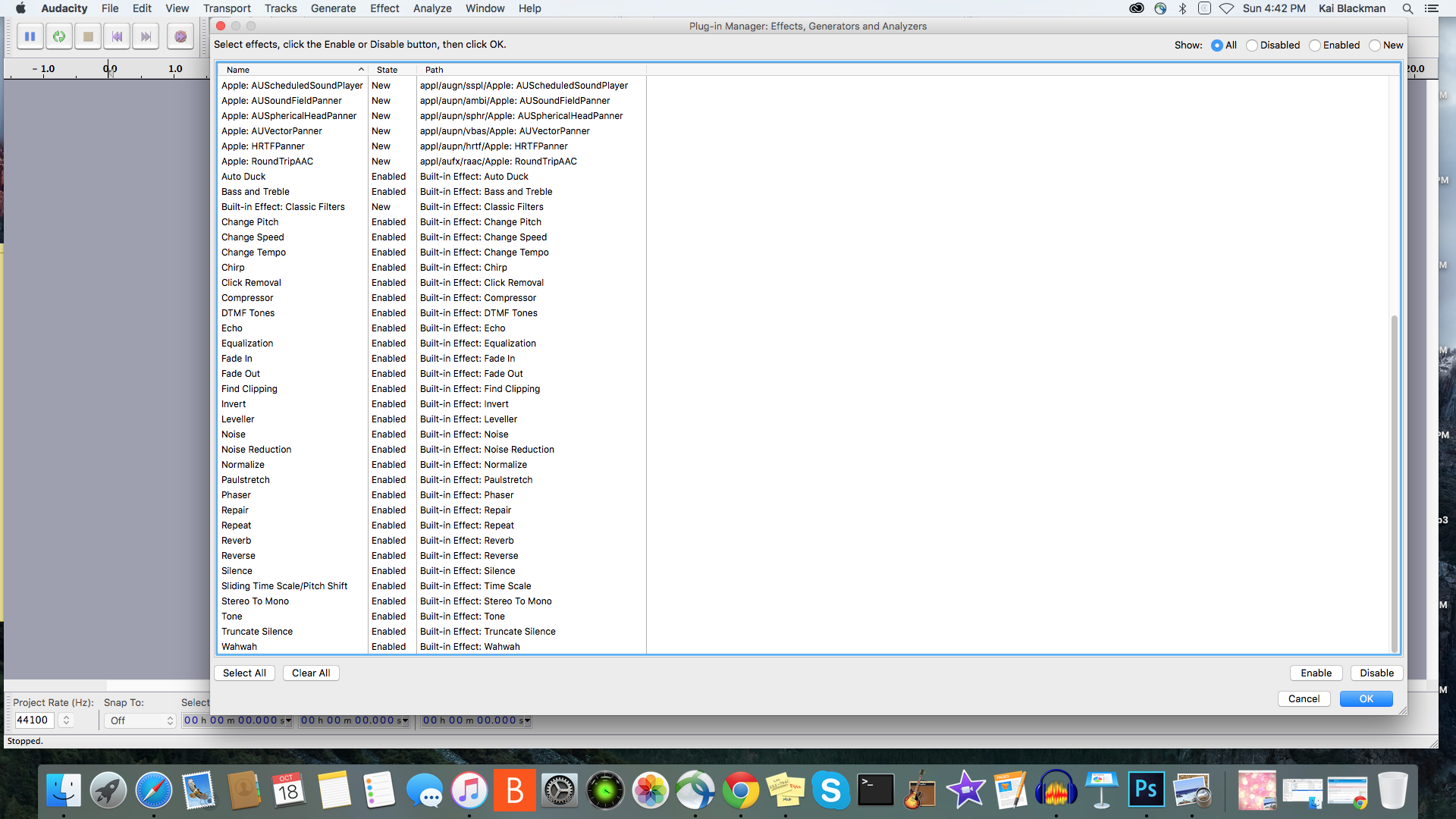Click the Disable button
The width and height of the screenshot is (1456, 819).
point(1376,673)
